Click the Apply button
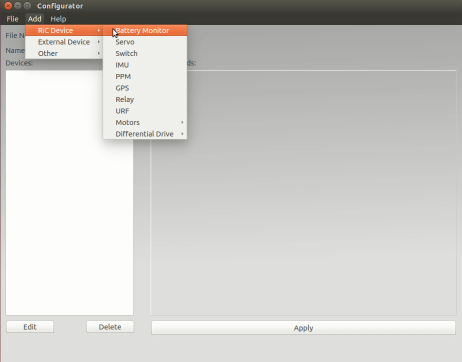The height and width of the screenshot is (362, 462). (303, 328)
